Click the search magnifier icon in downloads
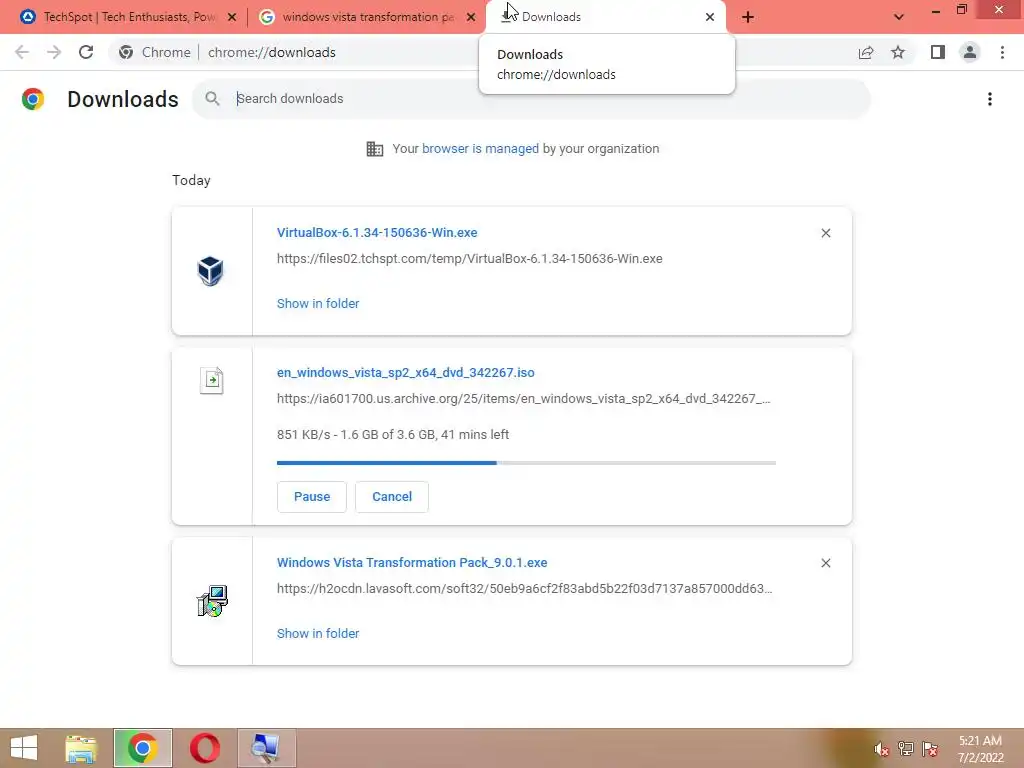This screenshot has width=1024, height=768. click(x=212, y=99)
